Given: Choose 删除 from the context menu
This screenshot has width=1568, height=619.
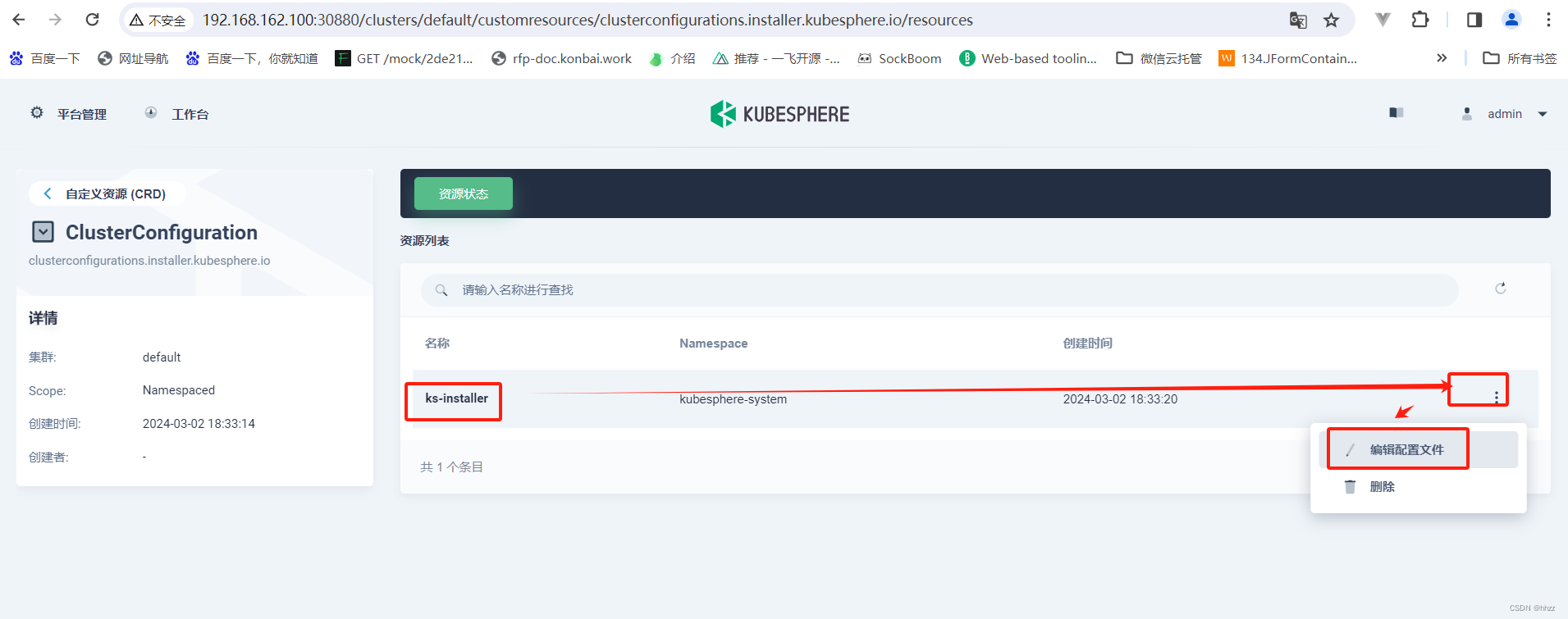Looking at the screenshot, I should [1418, 486].
